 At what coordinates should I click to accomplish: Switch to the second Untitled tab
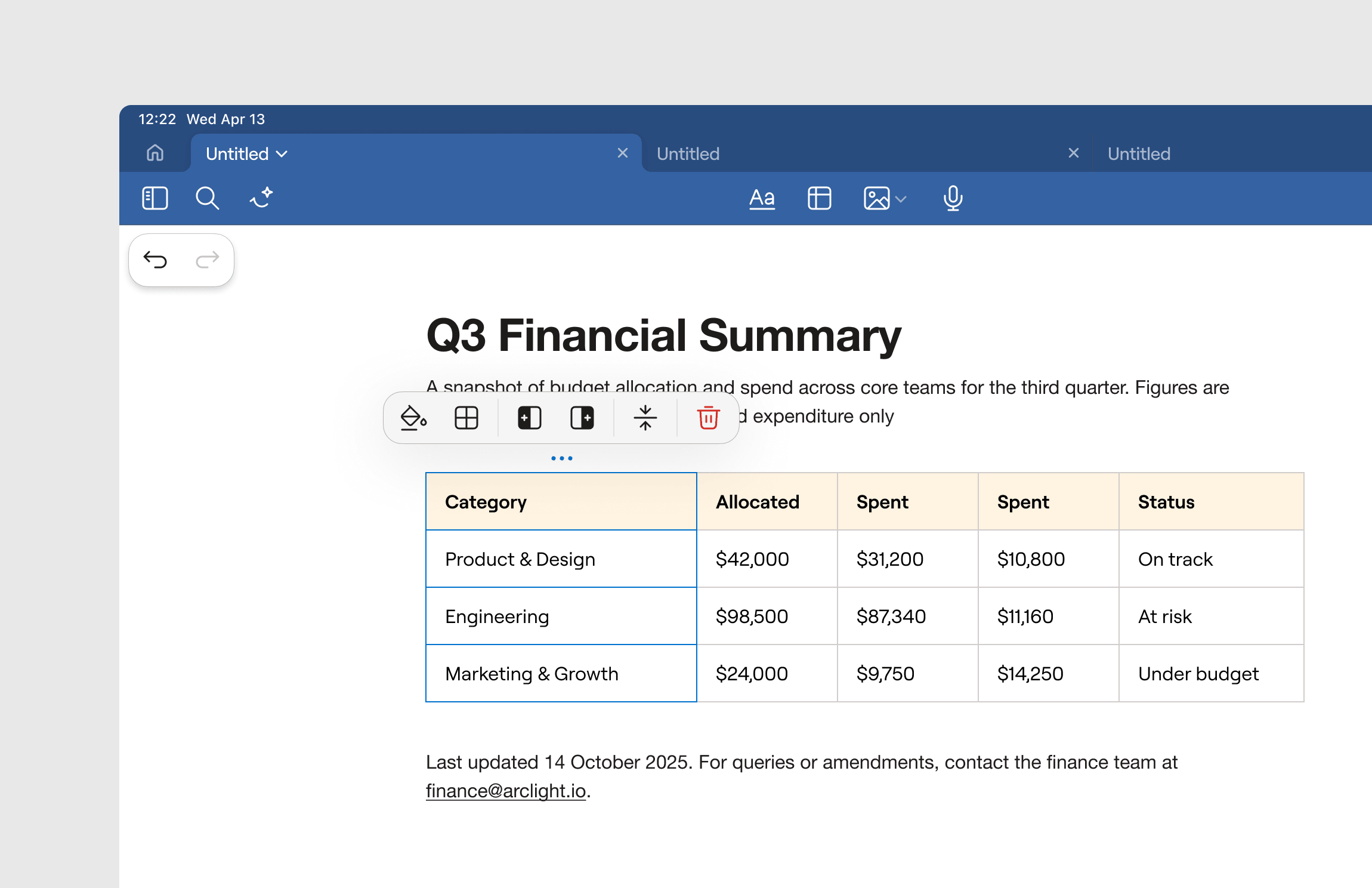coord(688,154)
